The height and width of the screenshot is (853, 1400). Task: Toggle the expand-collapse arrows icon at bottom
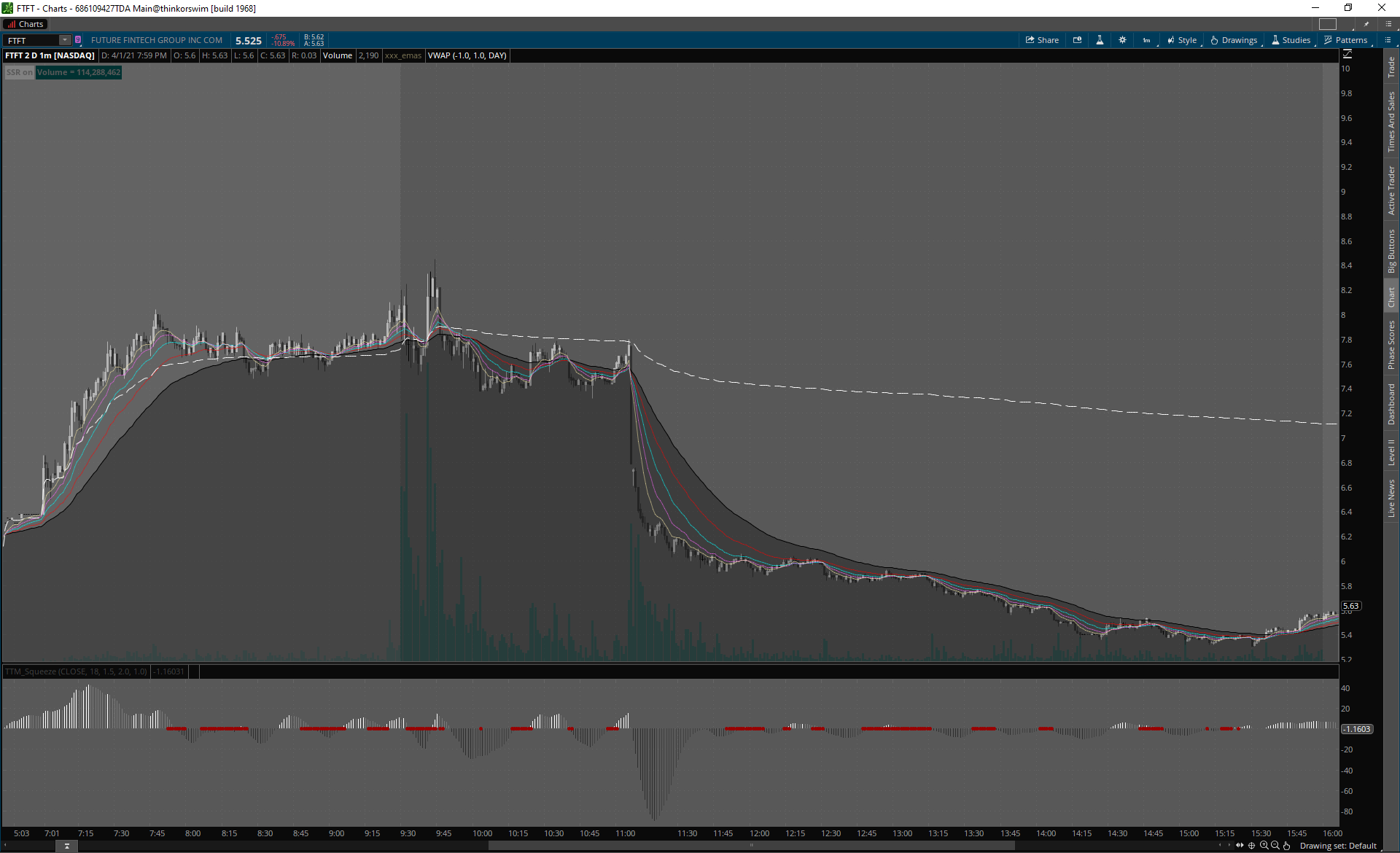1240,846
